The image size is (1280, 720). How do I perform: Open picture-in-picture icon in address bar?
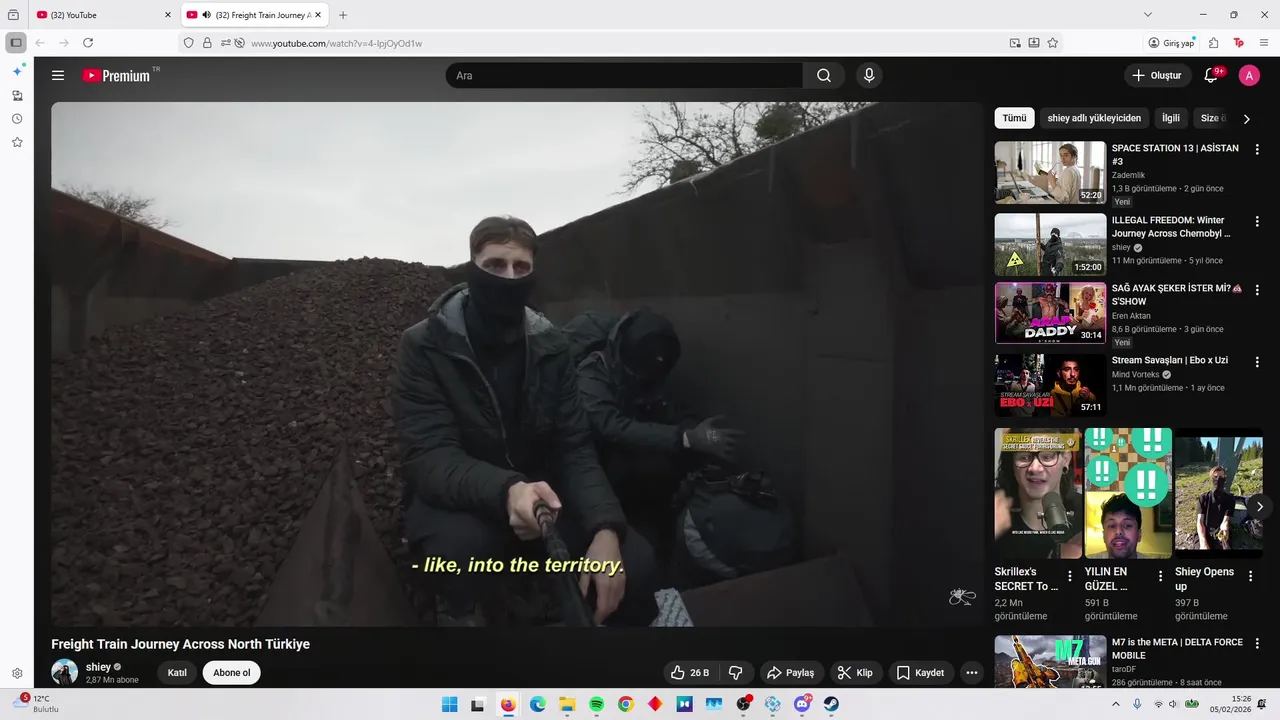[x=1015, y=43]
